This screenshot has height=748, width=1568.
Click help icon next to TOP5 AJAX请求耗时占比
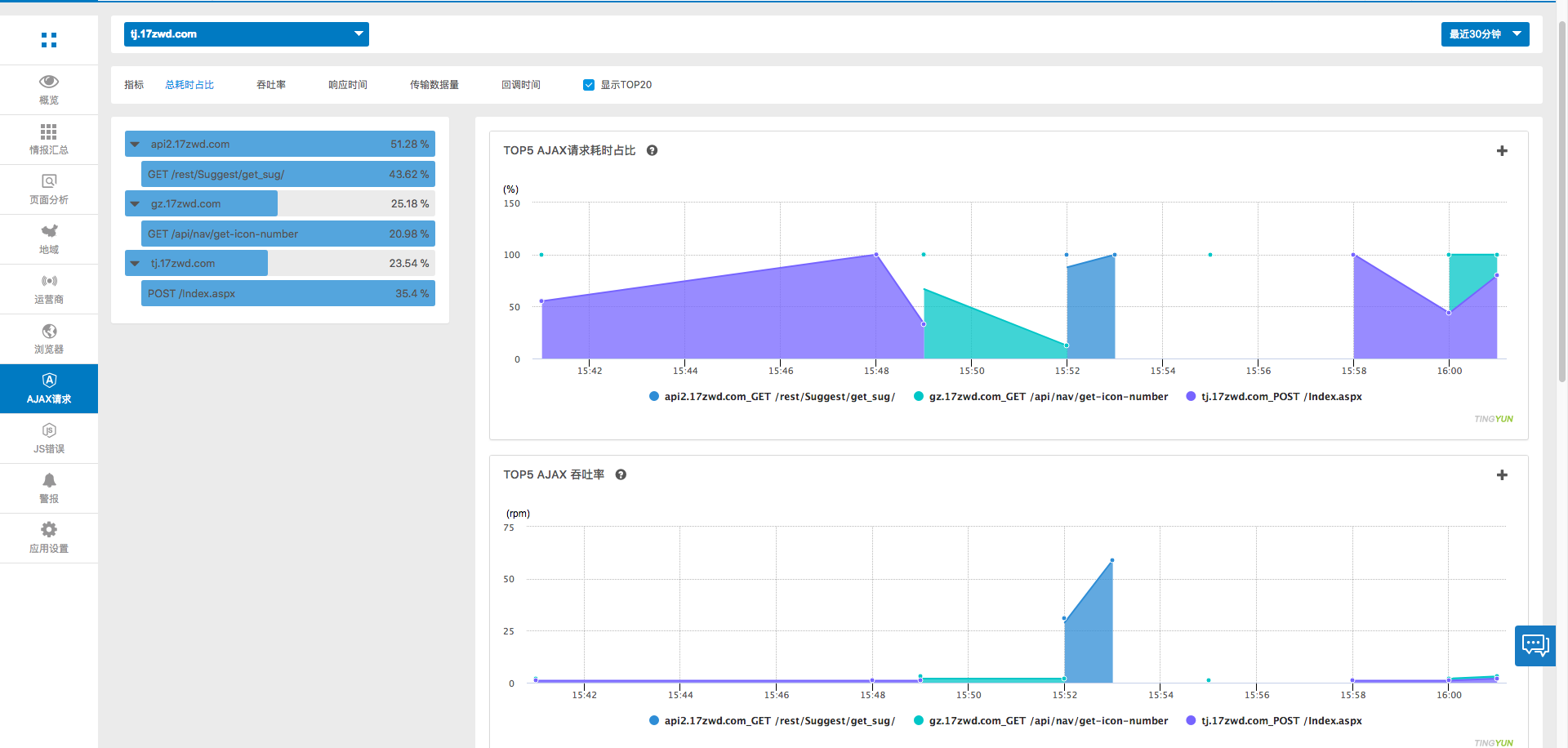tap(652, 150)
